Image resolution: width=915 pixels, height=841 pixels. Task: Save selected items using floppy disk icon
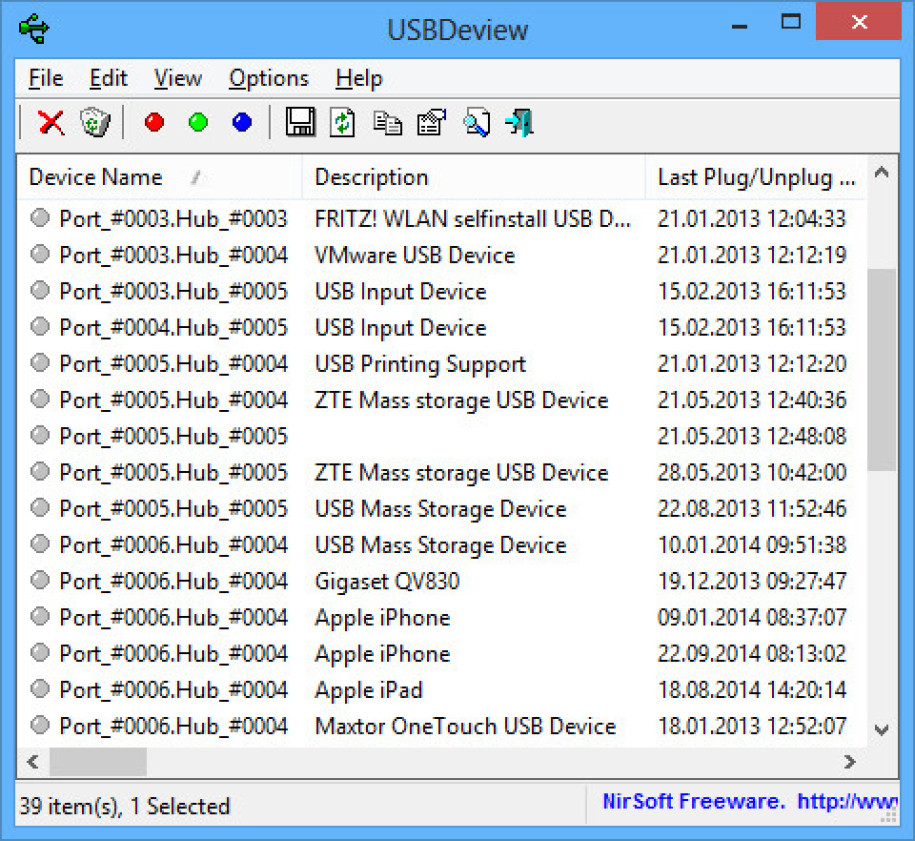point(300,122)
